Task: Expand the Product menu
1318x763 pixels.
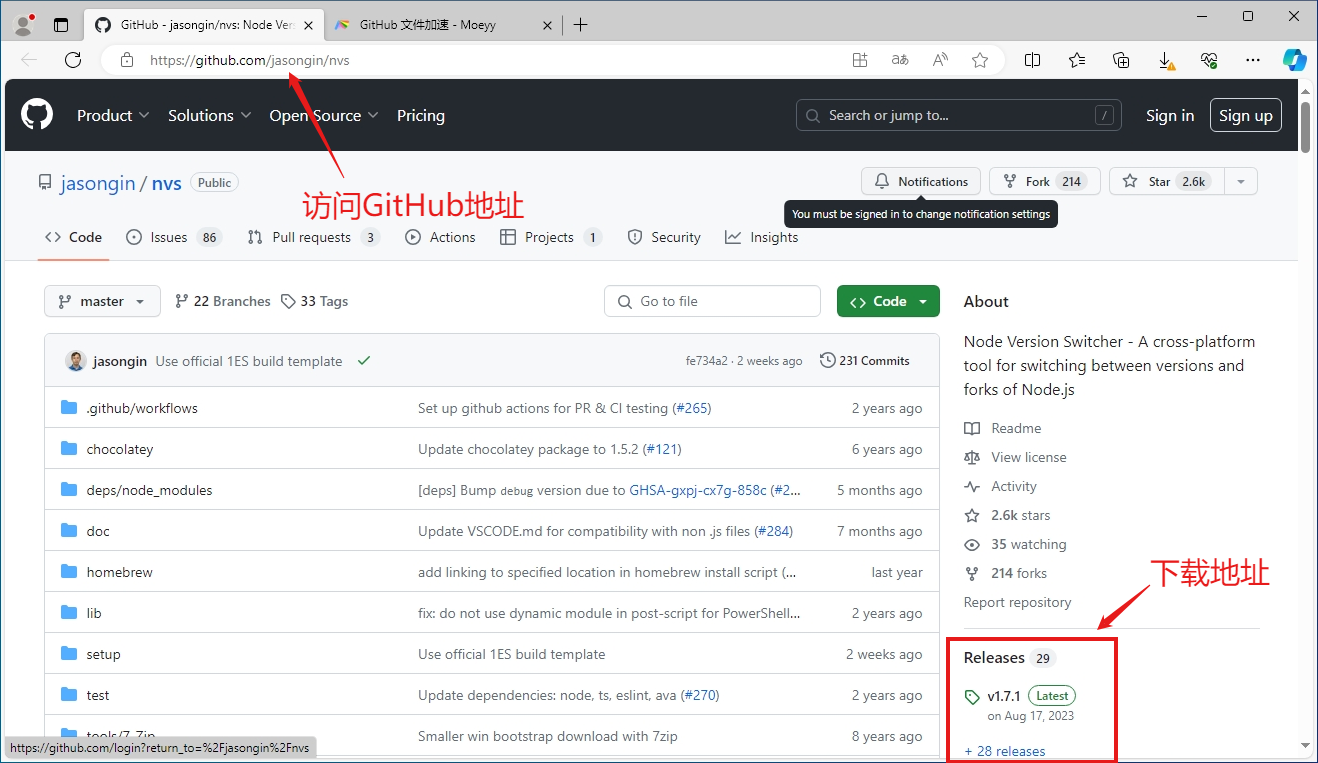Action: click(113, 115)
